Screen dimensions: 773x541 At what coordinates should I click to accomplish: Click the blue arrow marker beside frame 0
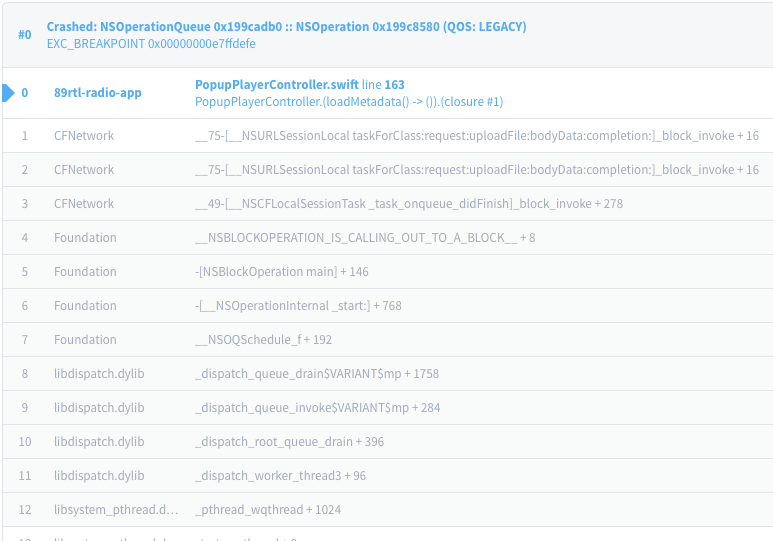[8, 93]
